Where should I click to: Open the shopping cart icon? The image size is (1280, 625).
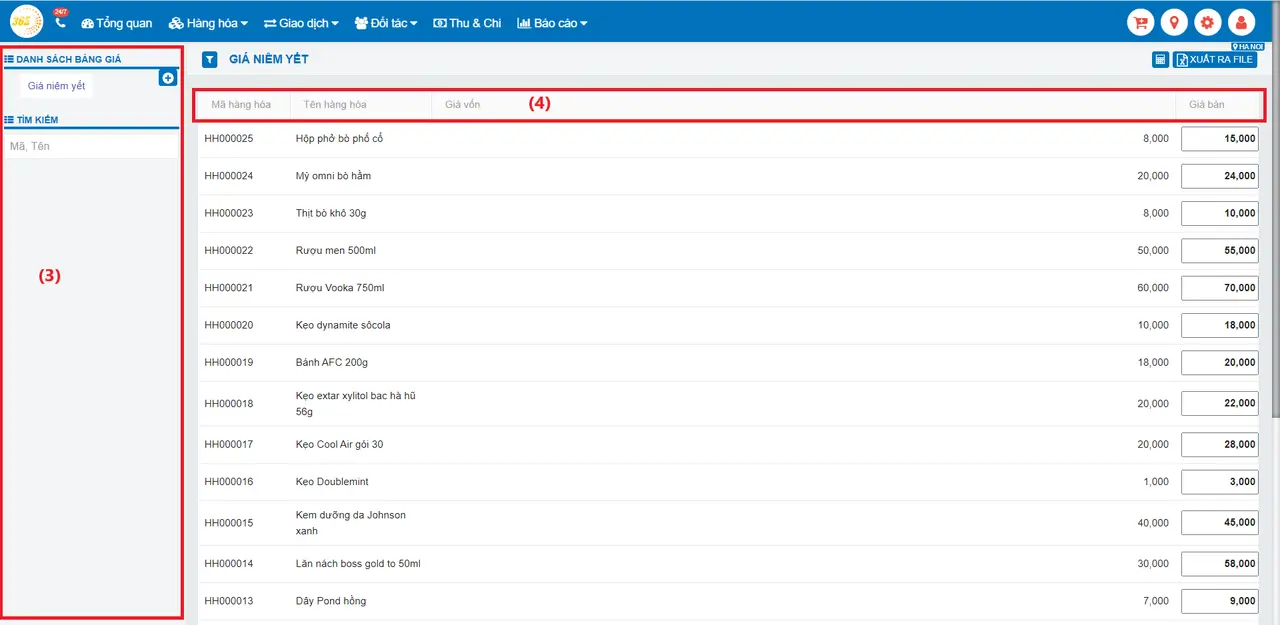pos(1140,23)
